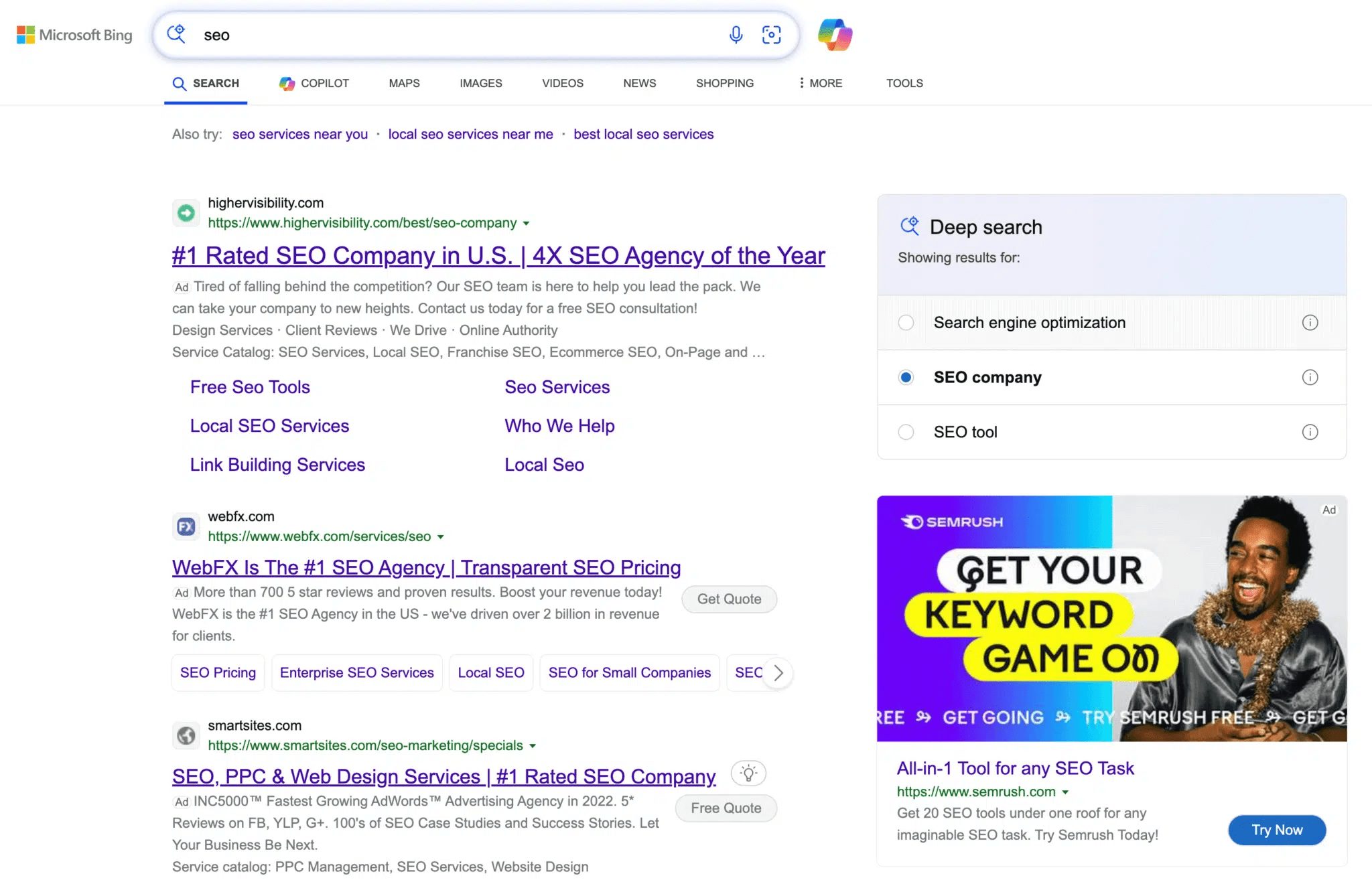Select SEO company radio button
The width and height of the screenshot is (1372, 888).
click(906, 378)
